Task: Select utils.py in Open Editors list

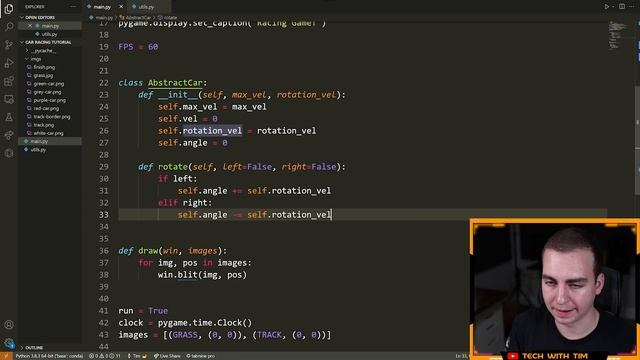Action: click(x=49, y=34)
